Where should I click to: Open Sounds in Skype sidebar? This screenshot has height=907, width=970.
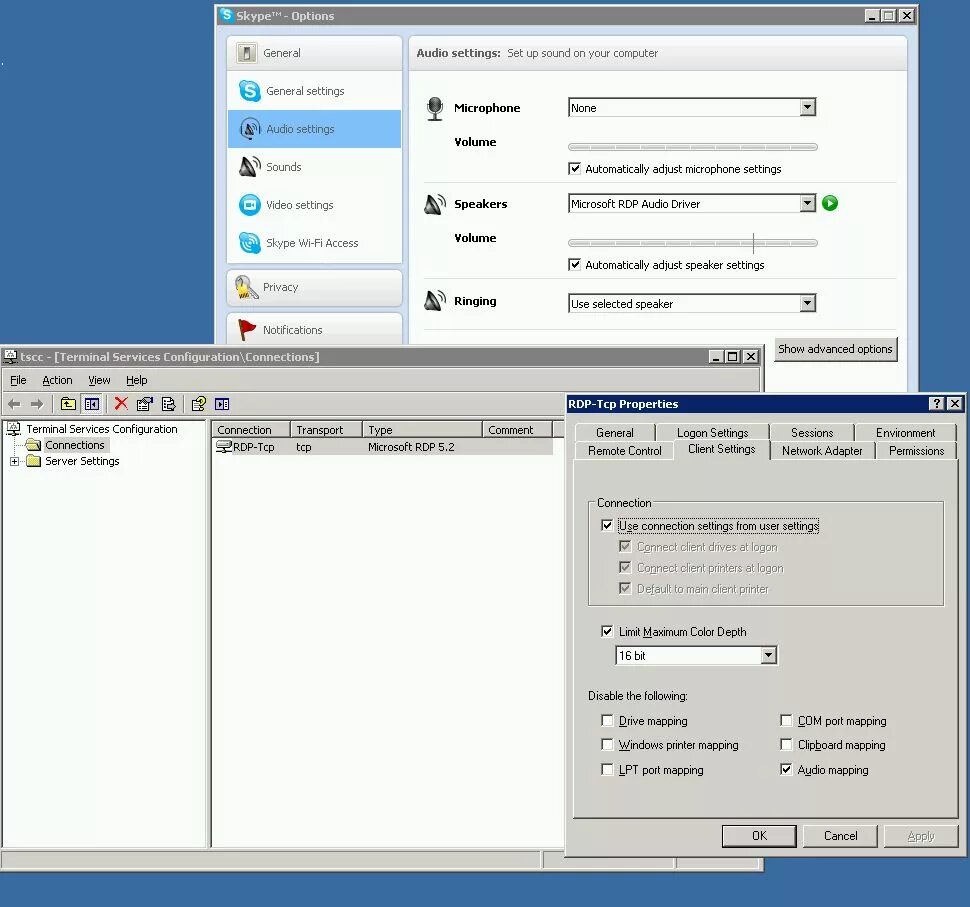[x=314, y=167]
